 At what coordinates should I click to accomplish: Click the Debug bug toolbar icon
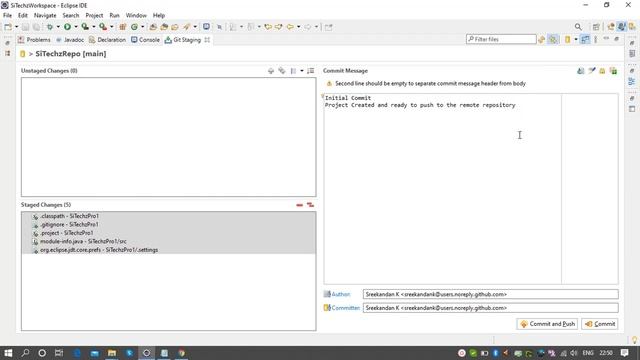click(x=50, y=27)
